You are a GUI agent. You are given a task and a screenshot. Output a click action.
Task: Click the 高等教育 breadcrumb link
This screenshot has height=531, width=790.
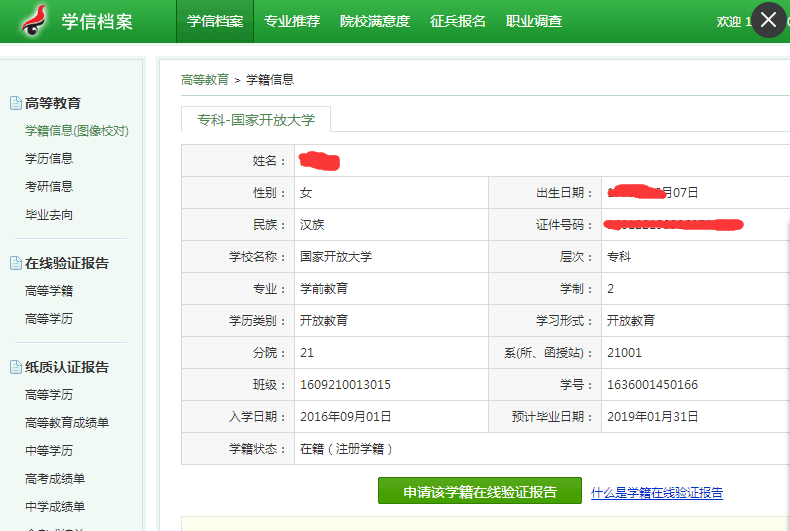coord(205,80)
